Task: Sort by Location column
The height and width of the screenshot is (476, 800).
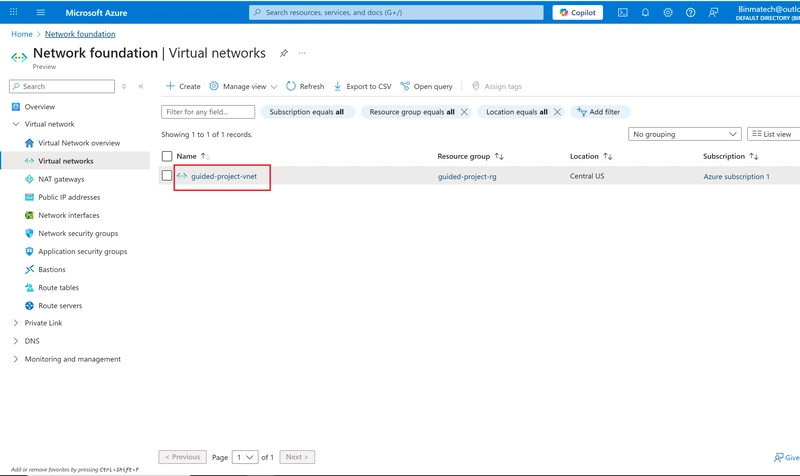Action: coord(591,156)
